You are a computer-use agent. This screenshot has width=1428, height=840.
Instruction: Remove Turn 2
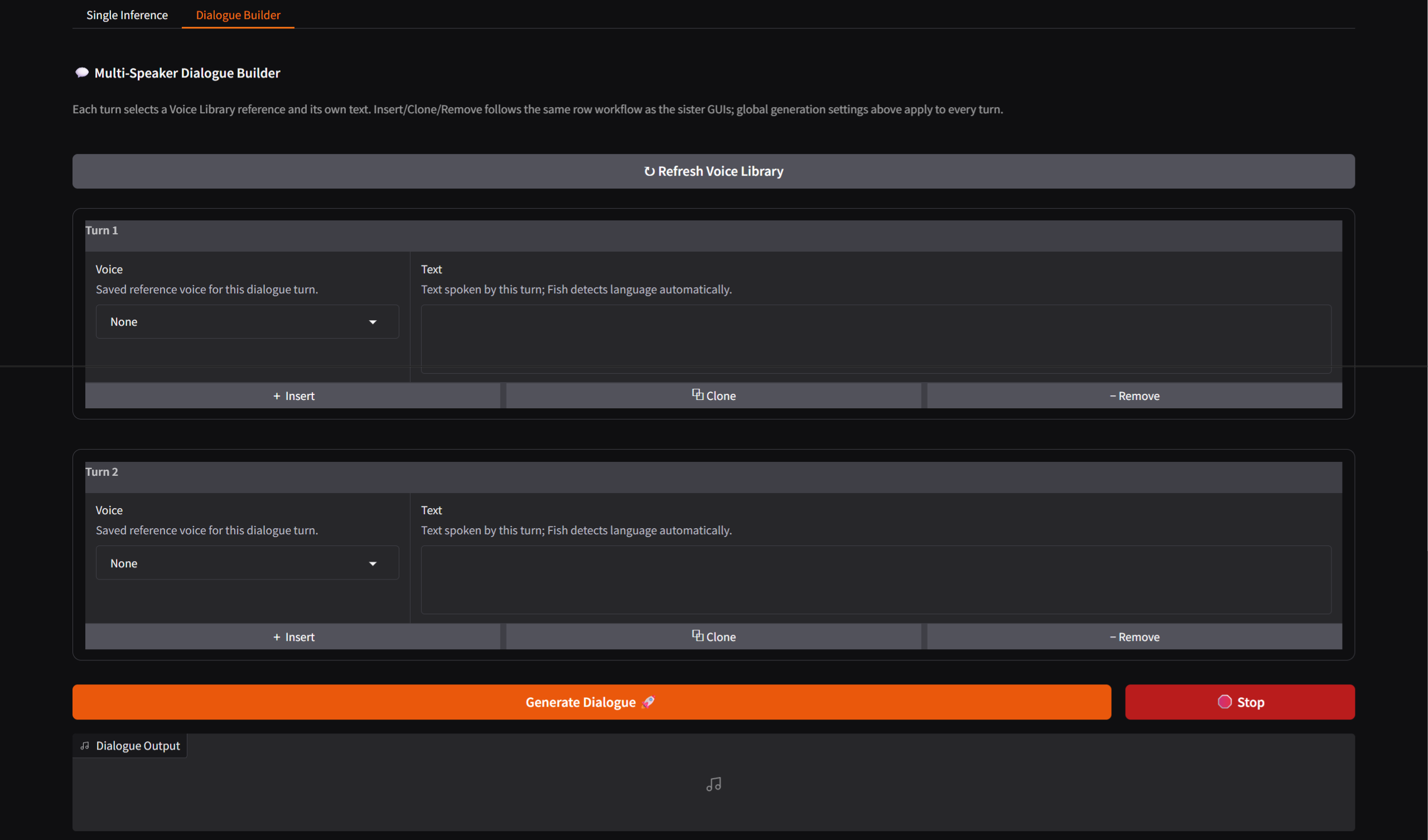tap(1135, 636)
